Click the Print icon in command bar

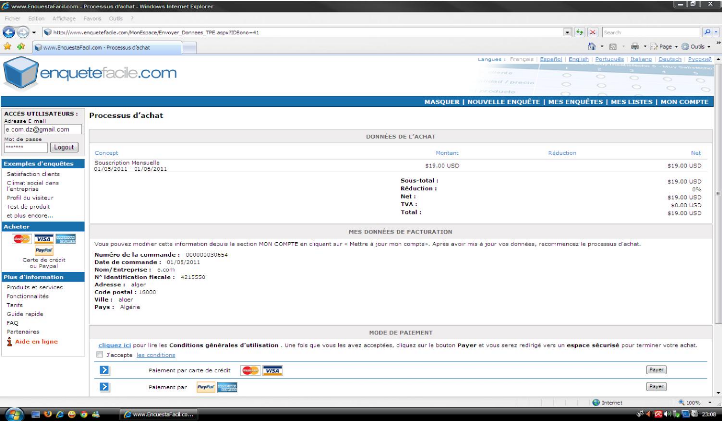pyautogui.click(x=635, y=47)
